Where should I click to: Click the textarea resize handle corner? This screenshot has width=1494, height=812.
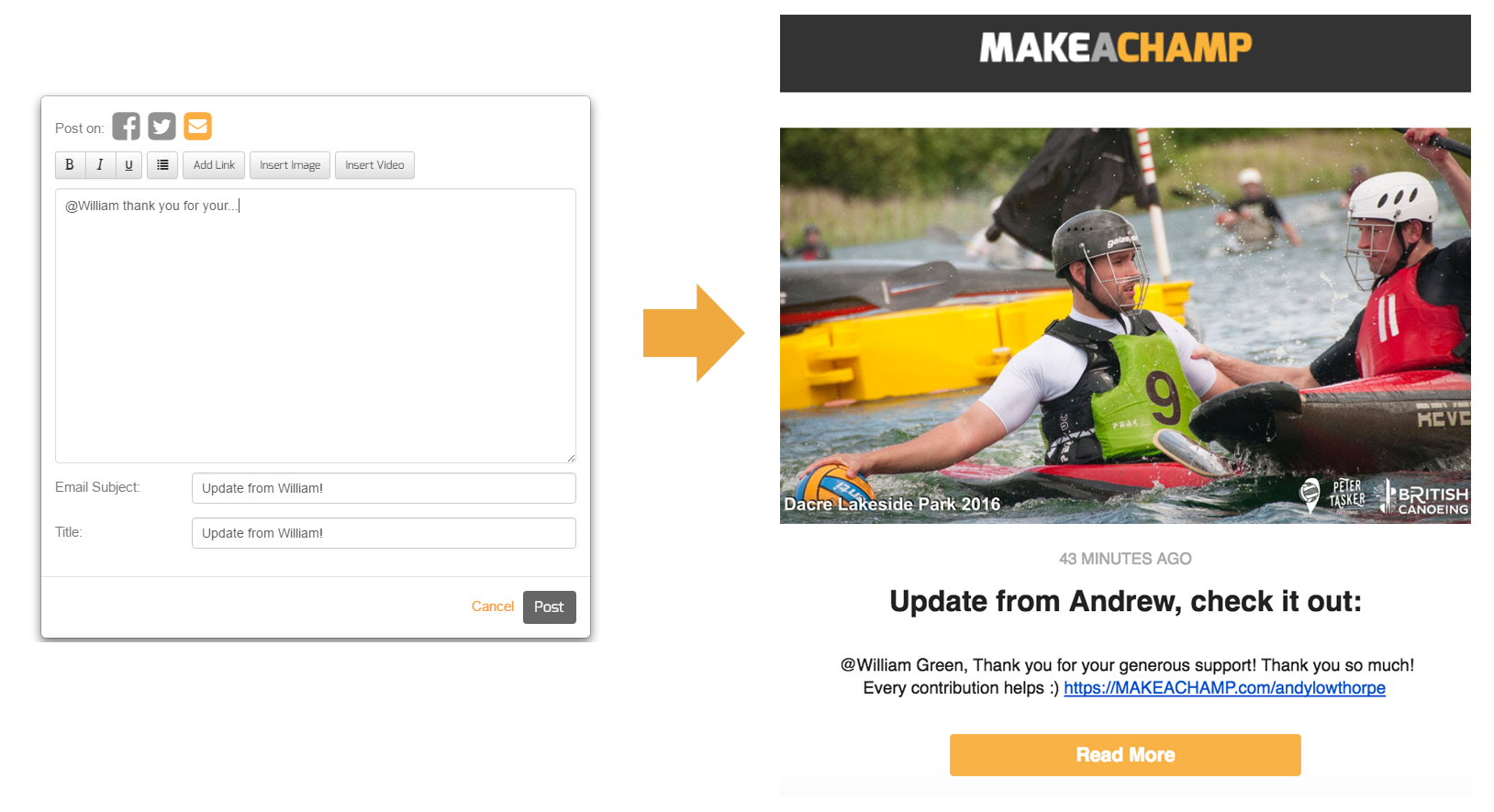point(571,458)
